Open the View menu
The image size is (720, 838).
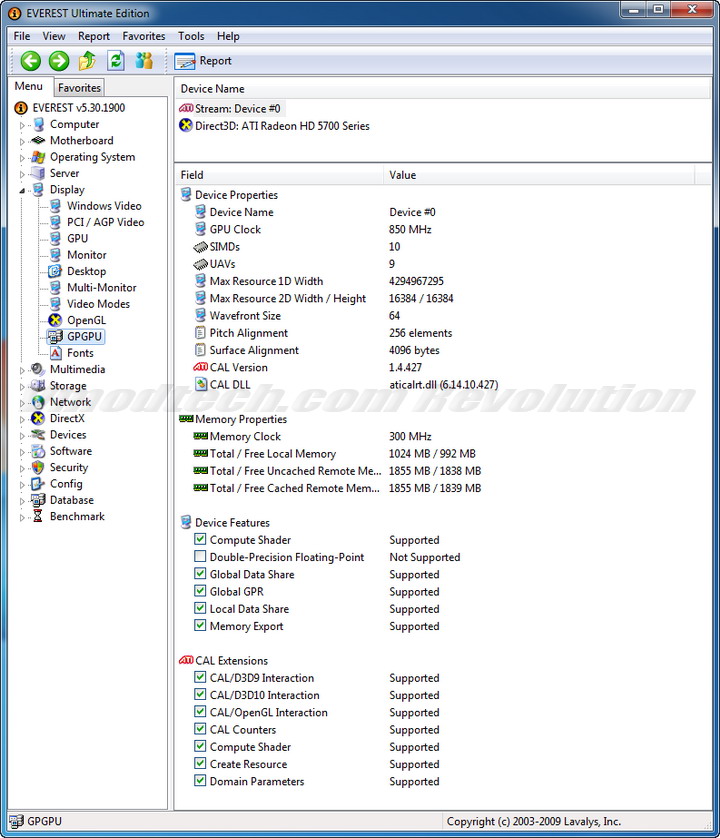(54, 36)
